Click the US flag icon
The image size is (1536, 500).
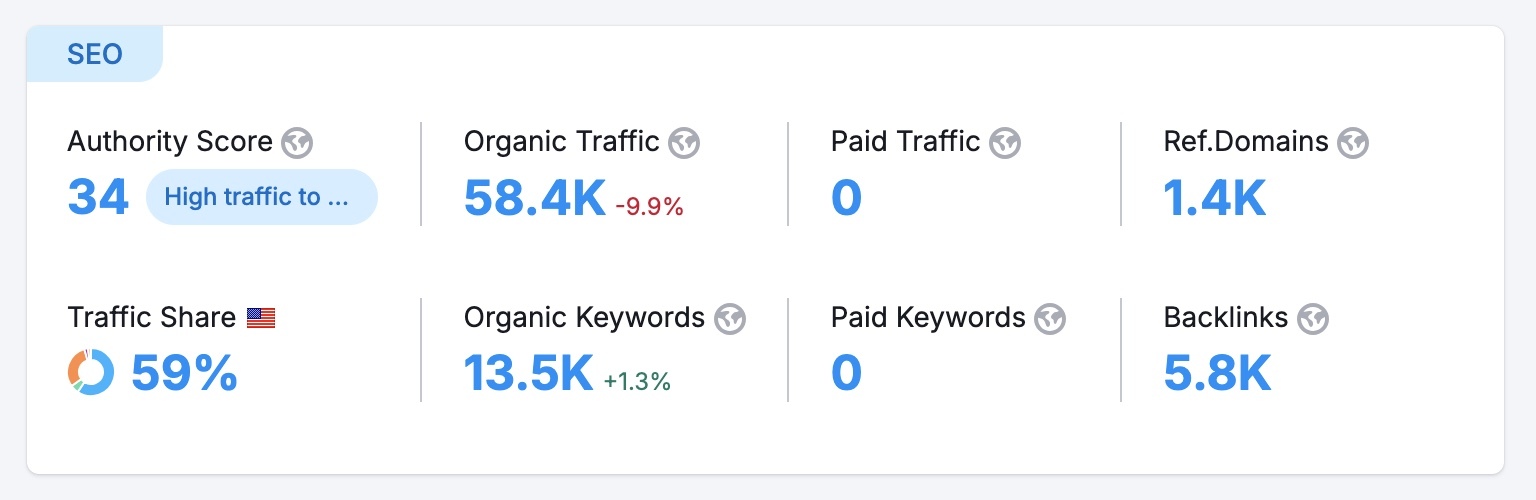point(260,318)
